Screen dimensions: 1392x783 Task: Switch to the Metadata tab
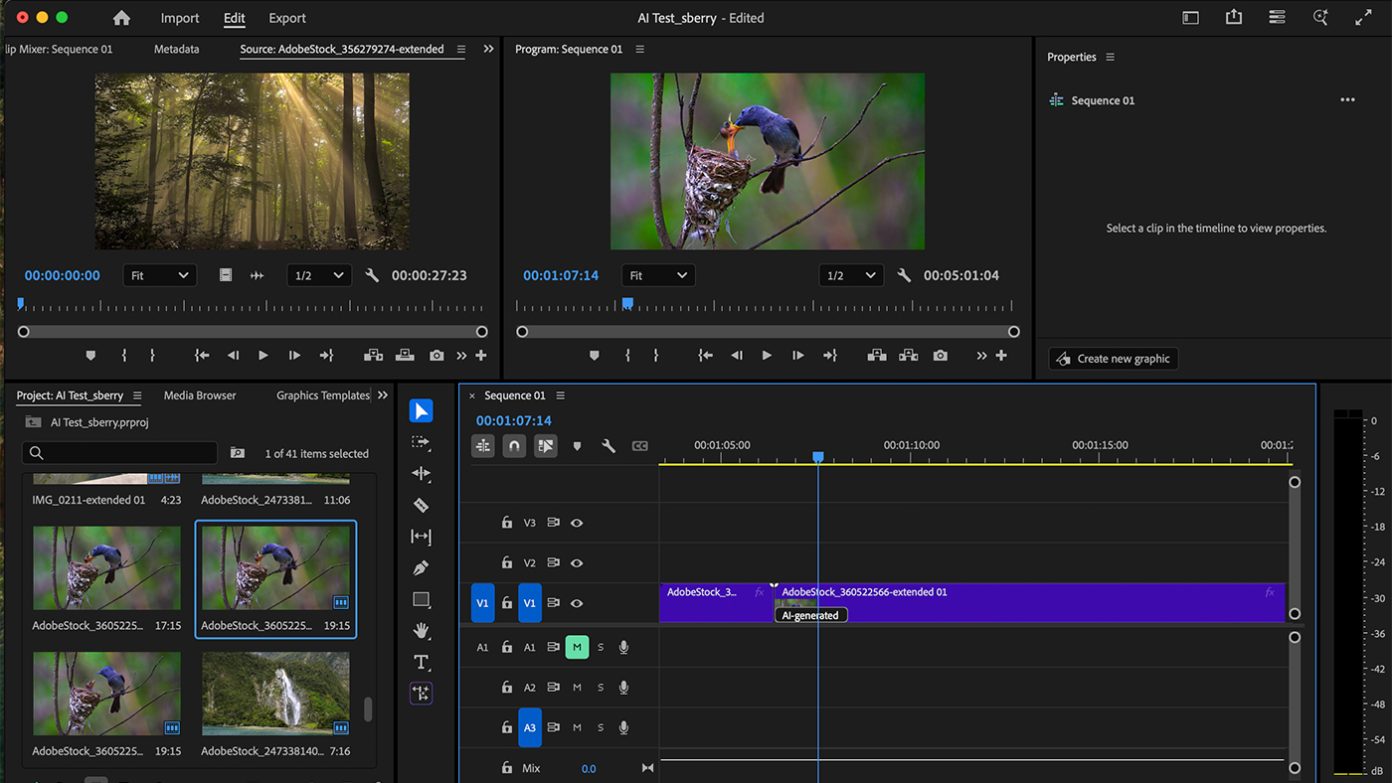pos(176,48)
